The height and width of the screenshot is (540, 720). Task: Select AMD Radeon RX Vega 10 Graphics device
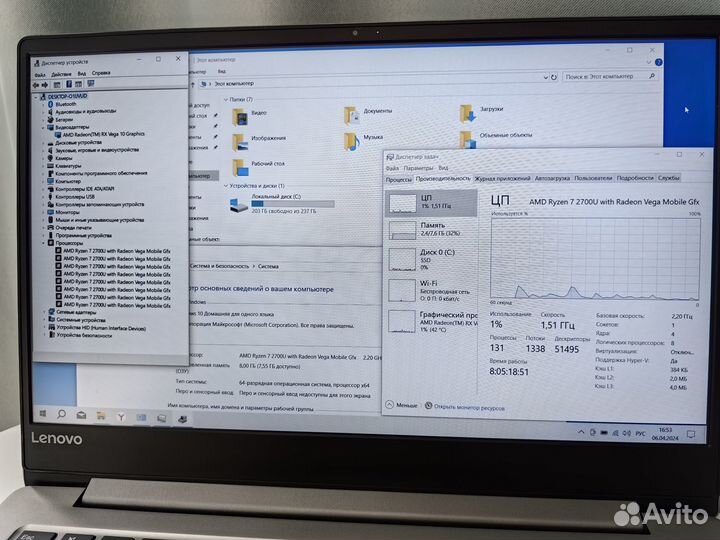tap(103, 134)
